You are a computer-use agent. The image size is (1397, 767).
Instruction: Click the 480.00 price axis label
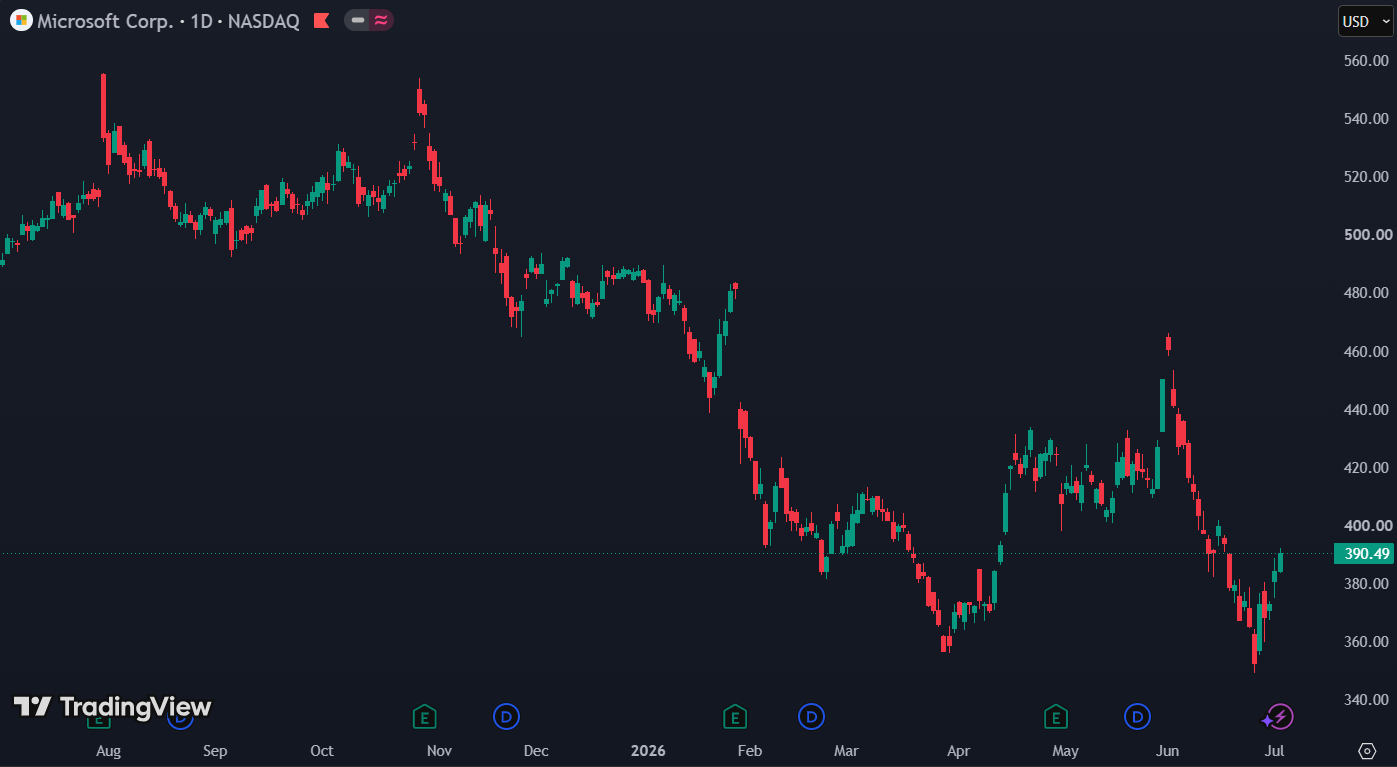[x=1367, y=293]
